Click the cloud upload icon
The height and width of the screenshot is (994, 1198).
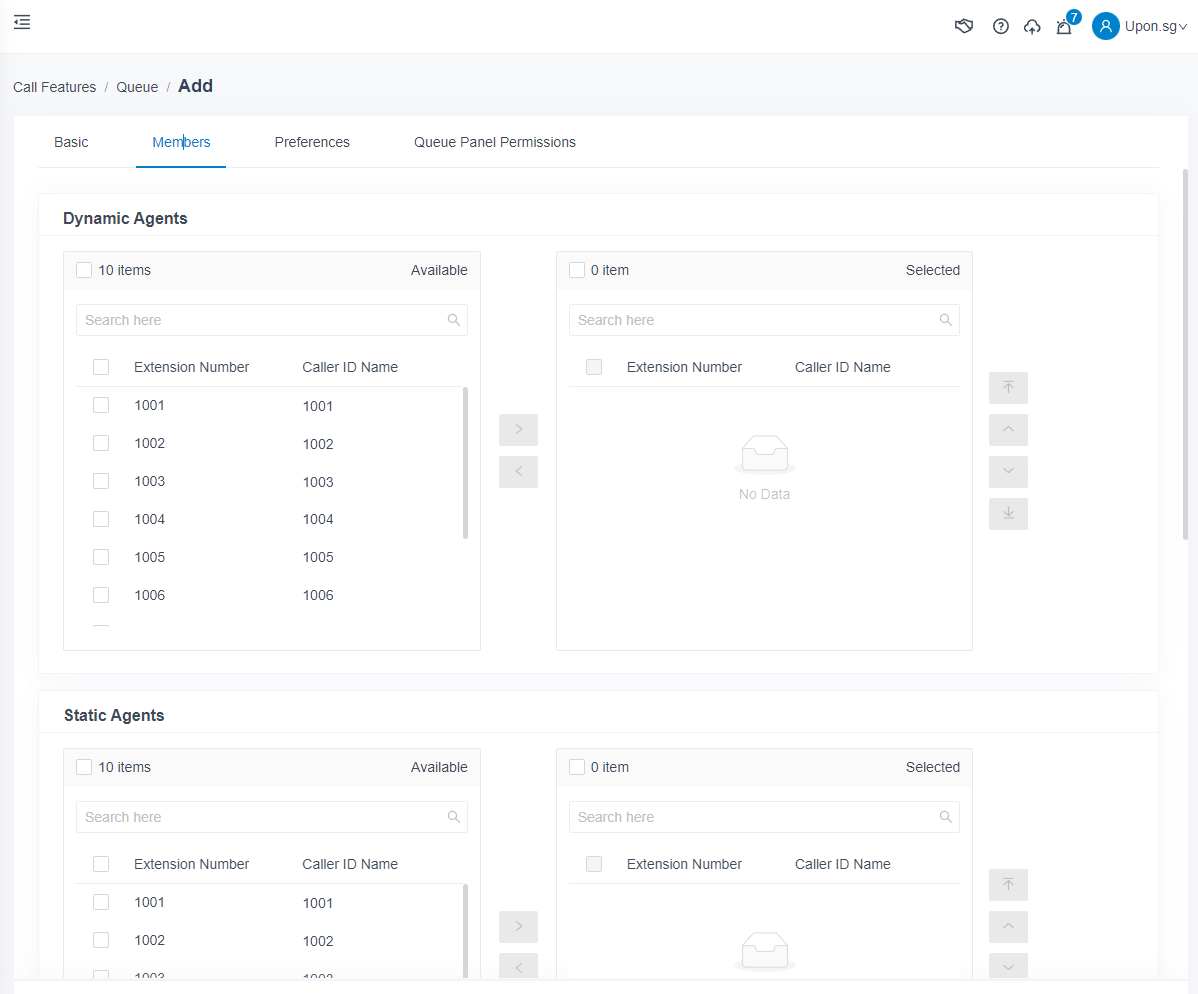(x=1032, y=27)
